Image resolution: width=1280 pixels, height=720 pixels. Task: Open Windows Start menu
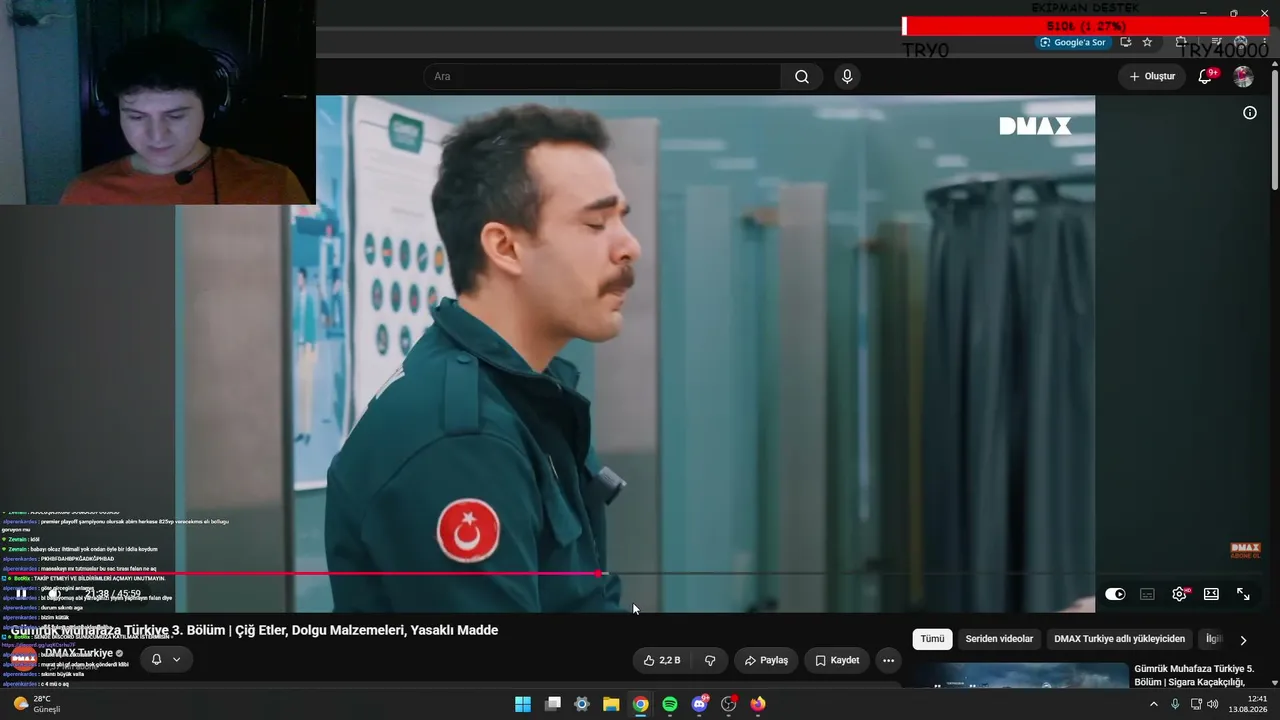pos(523,704)
